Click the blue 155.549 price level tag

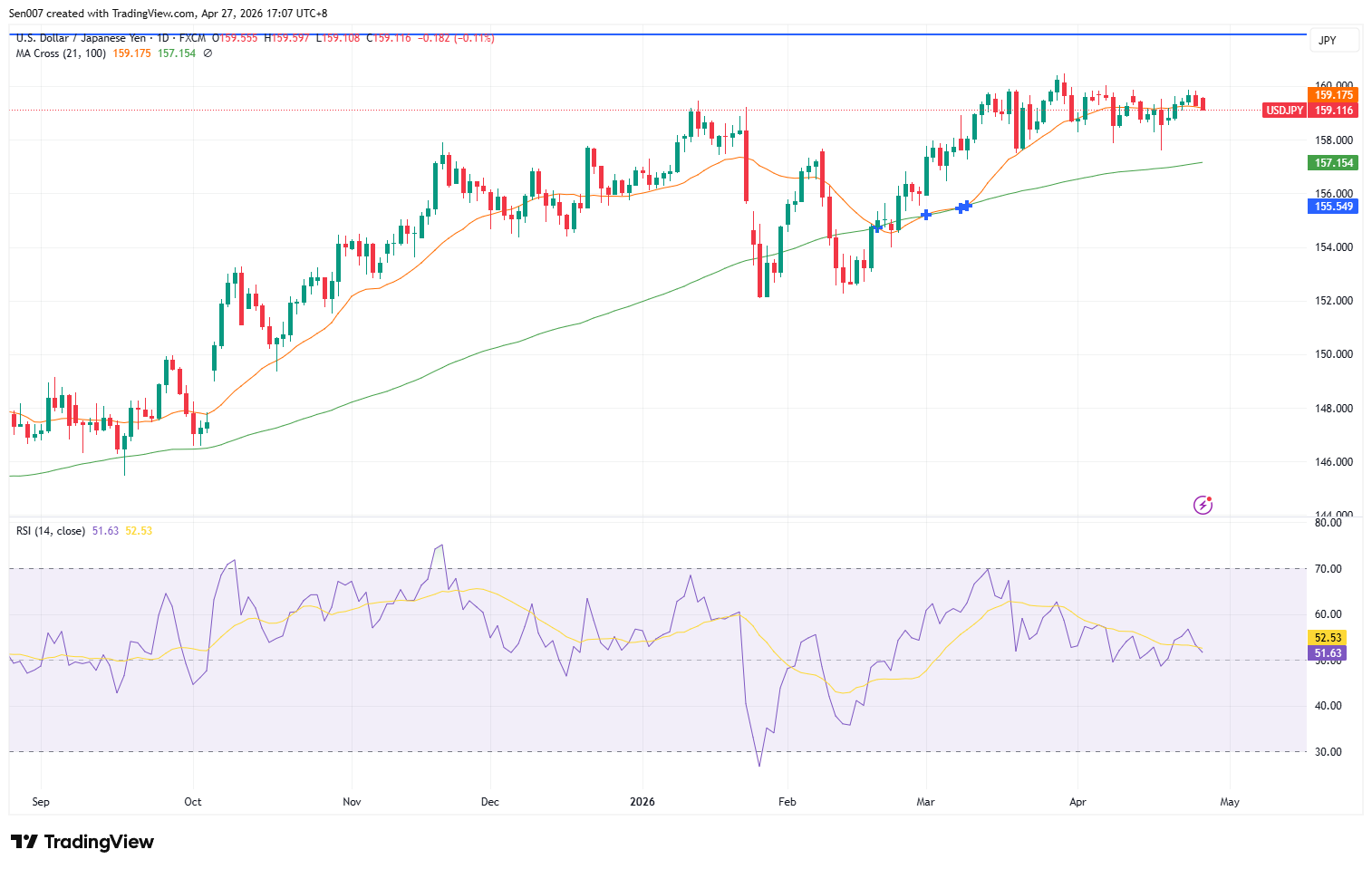[1332, 207]
